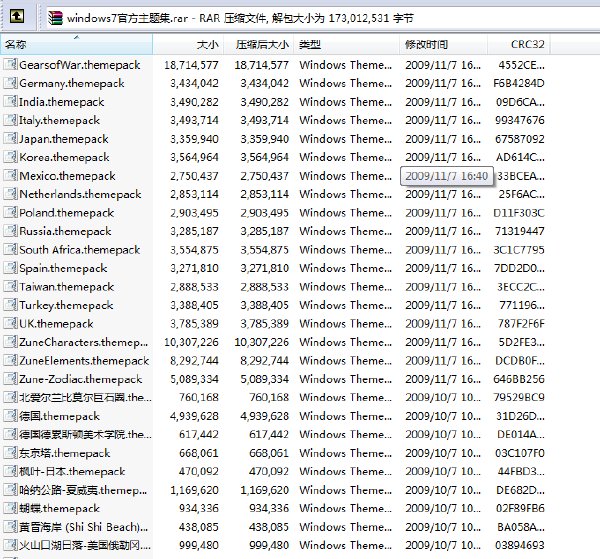The width and height of the screenshot is (600, 559).
Task: Click the ZuneCharacters themepack file icon
Action: pyautogui.click(x=10, y=341)
